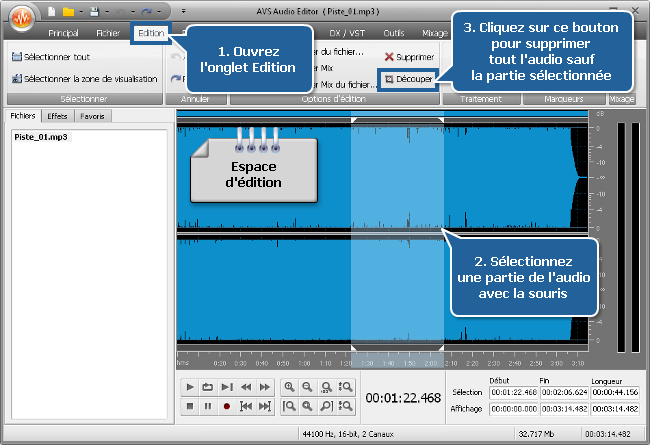Open the Customize Quick Access Toolbar dropdown
This screenshot has width=650, height=445.
click(x=183, y=12)
